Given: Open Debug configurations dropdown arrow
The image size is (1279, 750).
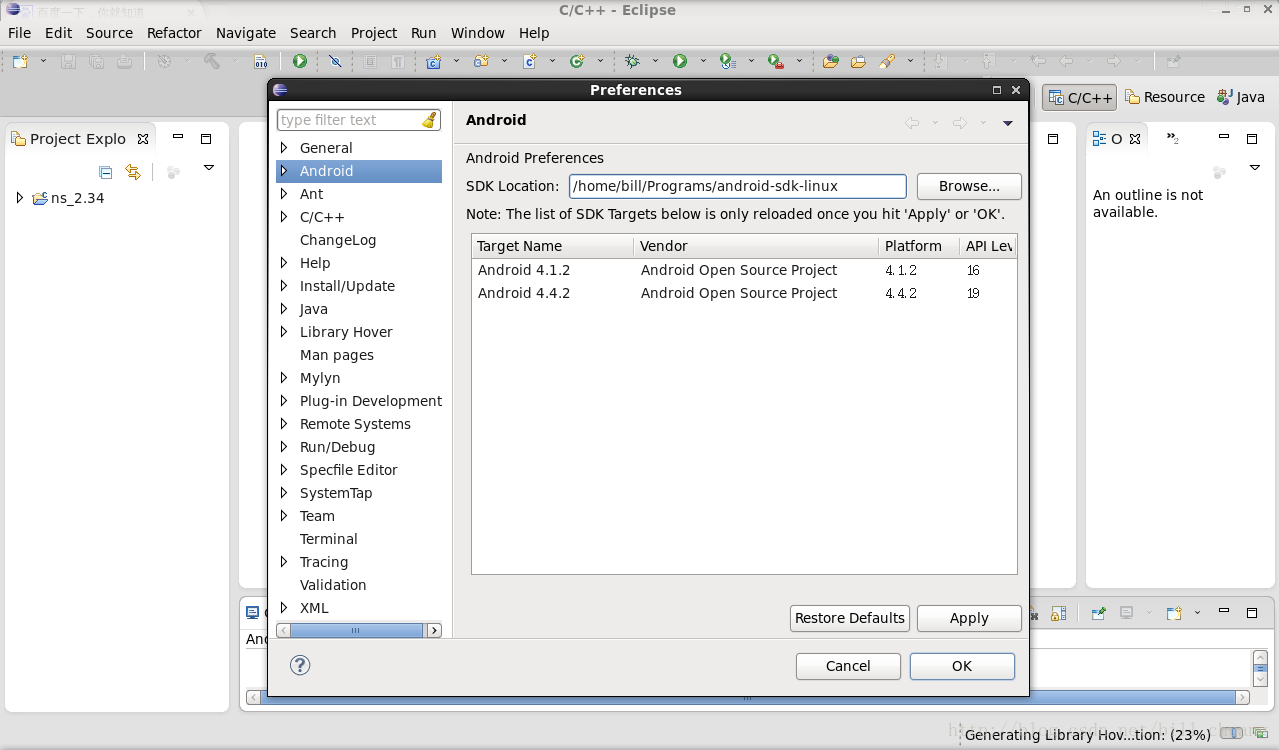Looking at the screenshot, I should click(655, 62).
